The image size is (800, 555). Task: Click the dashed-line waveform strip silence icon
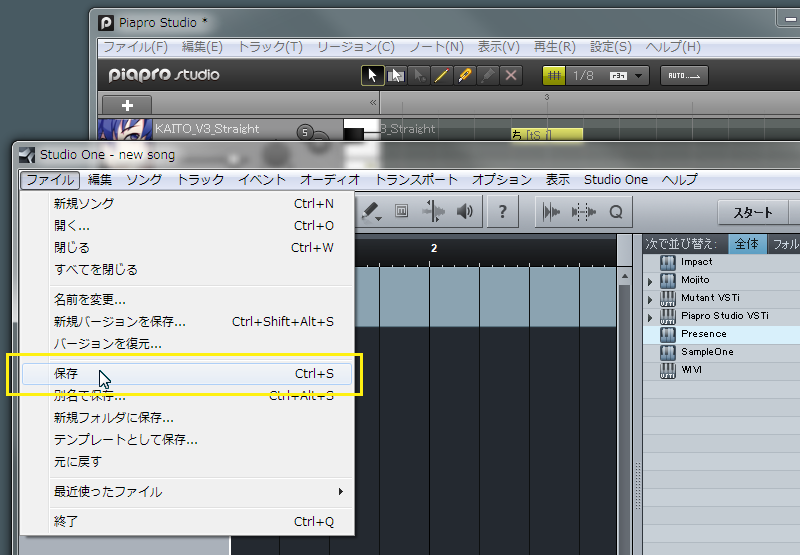584,212
